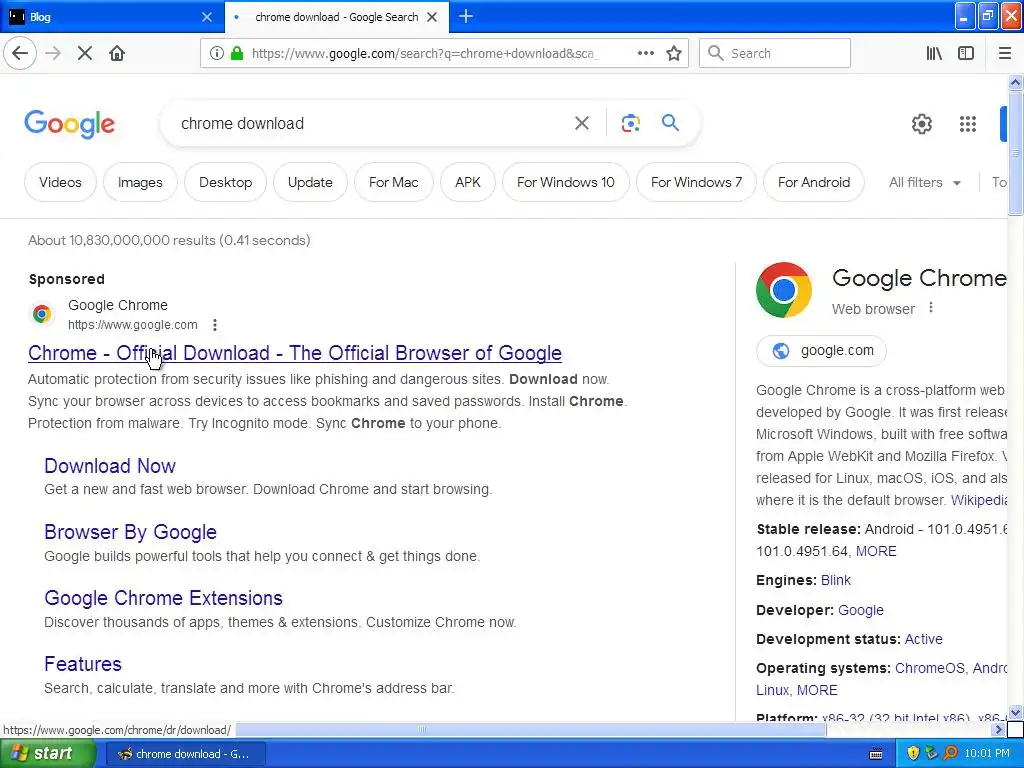Viewport: 1024px width, 768px height.
Task: Select the For Android chip
Action: (x=814, y=182)
